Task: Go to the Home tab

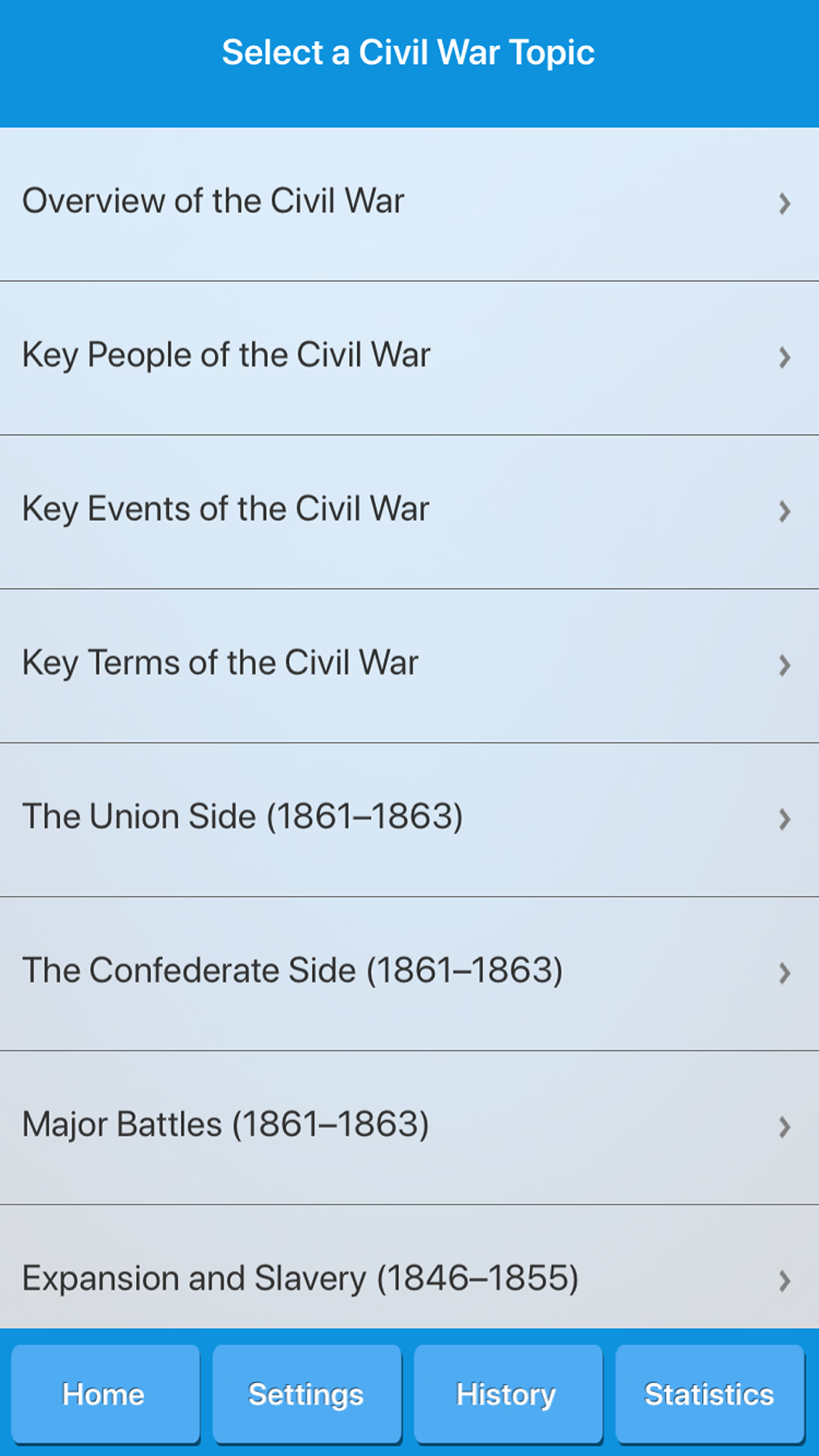Action: tap(105, 1394)
